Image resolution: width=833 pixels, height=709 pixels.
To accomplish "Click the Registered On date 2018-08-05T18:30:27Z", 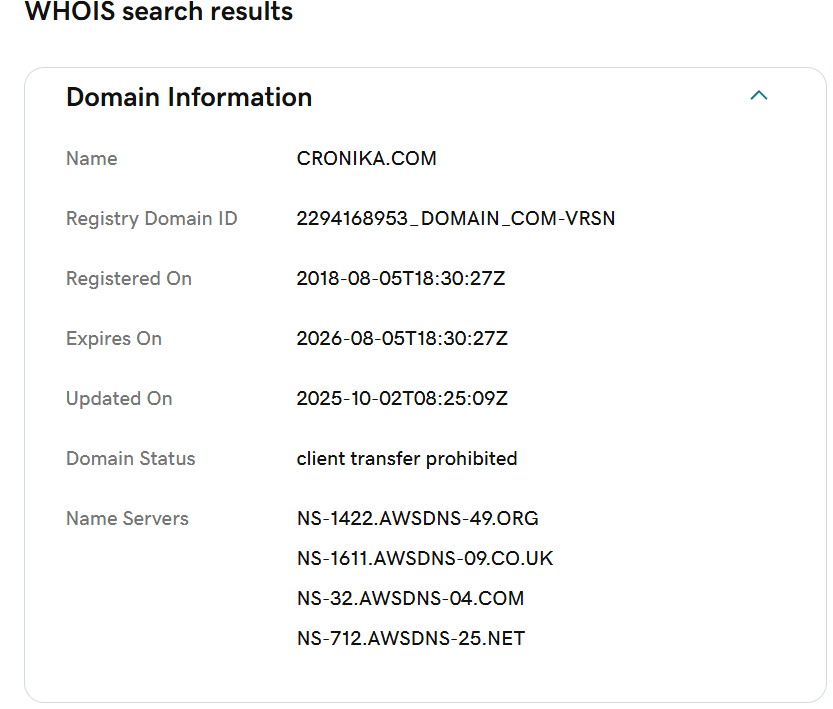I will 401,278.
